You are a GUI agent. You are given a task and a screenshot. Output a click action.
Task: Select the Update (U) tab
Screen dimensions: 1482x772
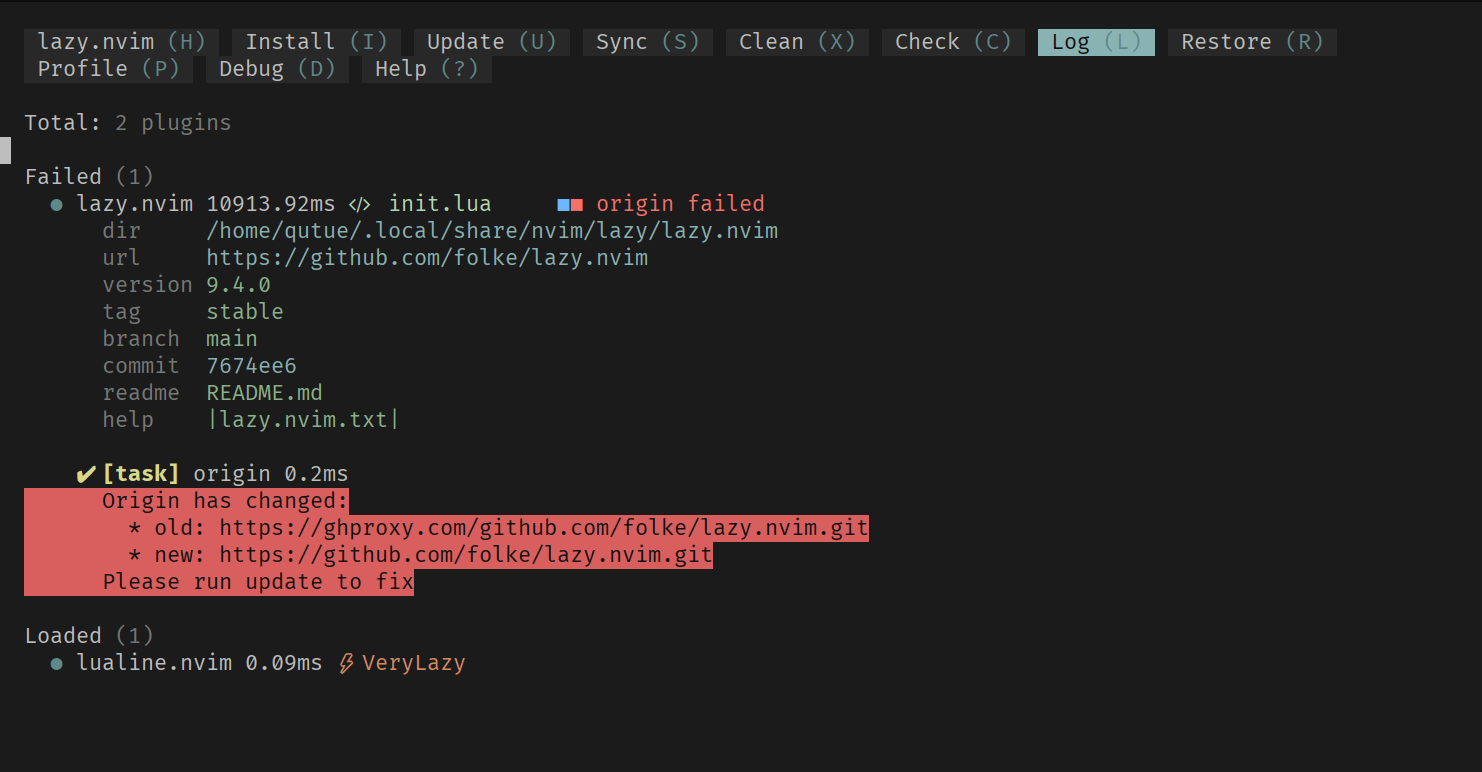click(x=491, y=42)
